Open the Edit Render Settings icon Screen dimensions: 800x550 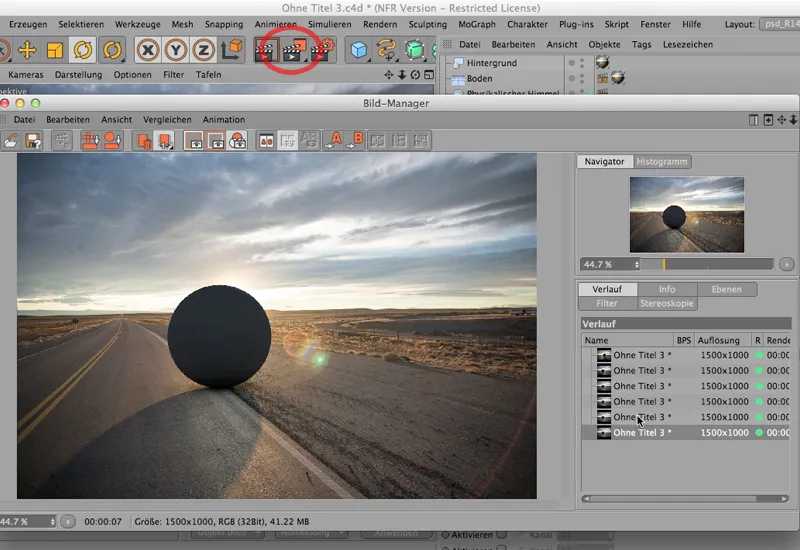click(321, 48)
